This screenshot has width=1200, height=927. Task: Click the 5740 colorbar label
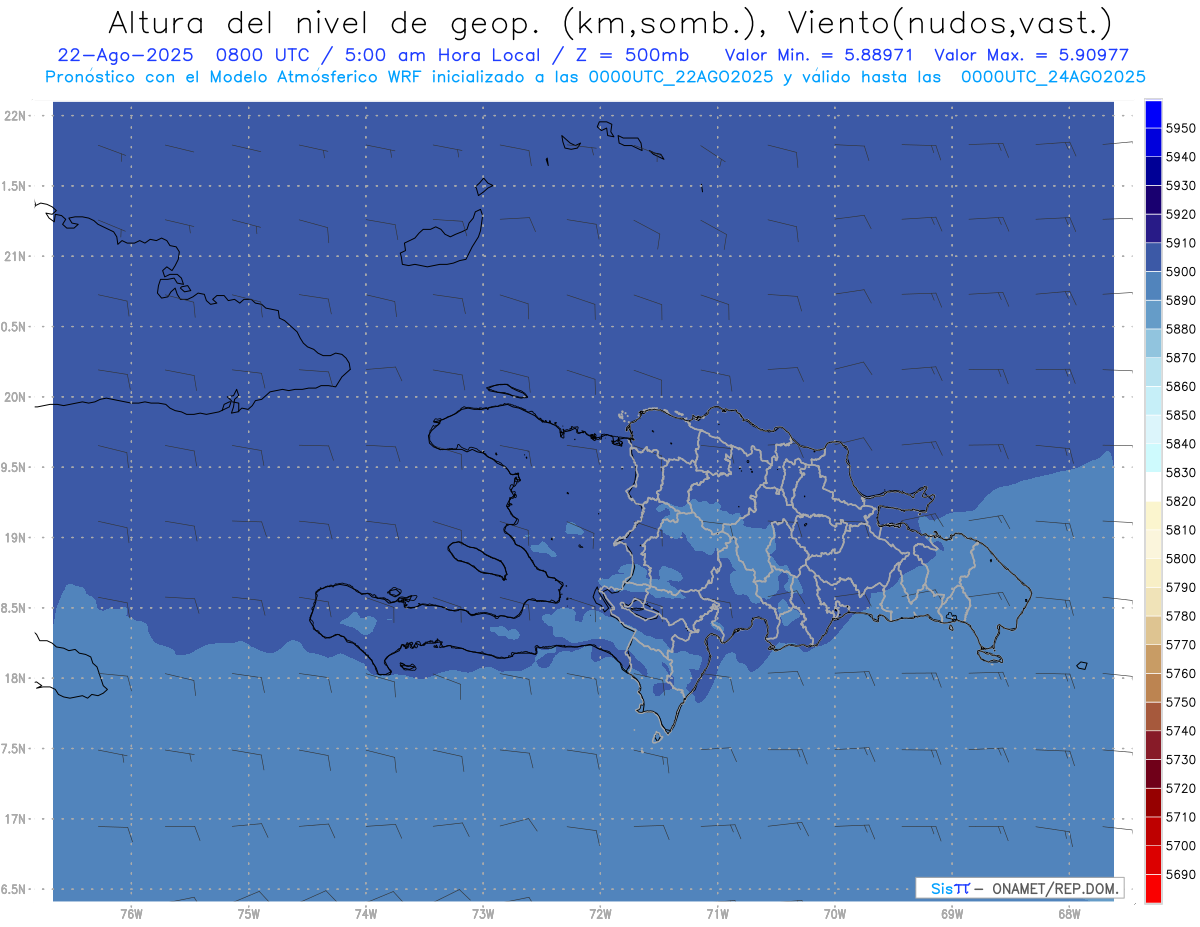click(1181, 731)
